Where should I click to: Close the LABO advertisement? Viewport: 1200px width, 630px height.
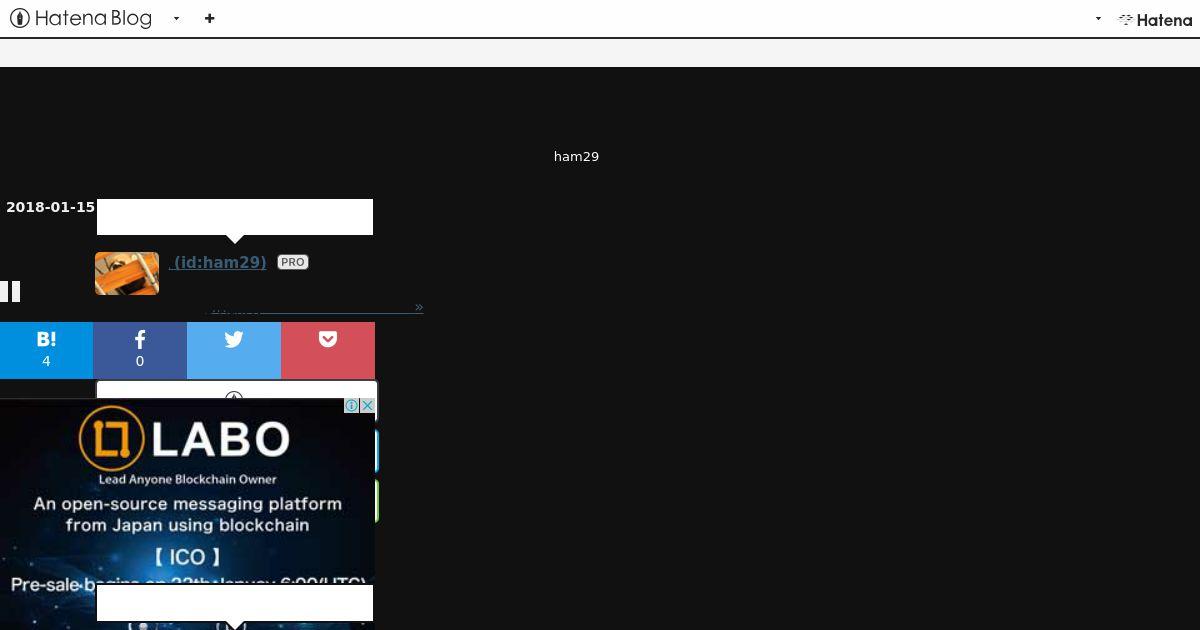tap(367, 405)
